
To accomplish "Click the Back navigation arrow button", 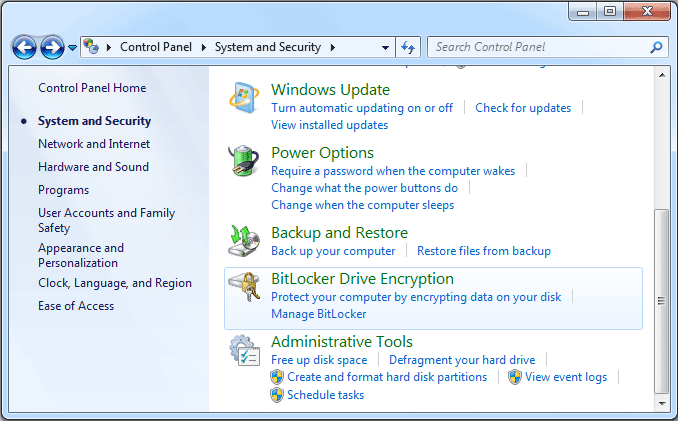I will click(x=25, y=47).
